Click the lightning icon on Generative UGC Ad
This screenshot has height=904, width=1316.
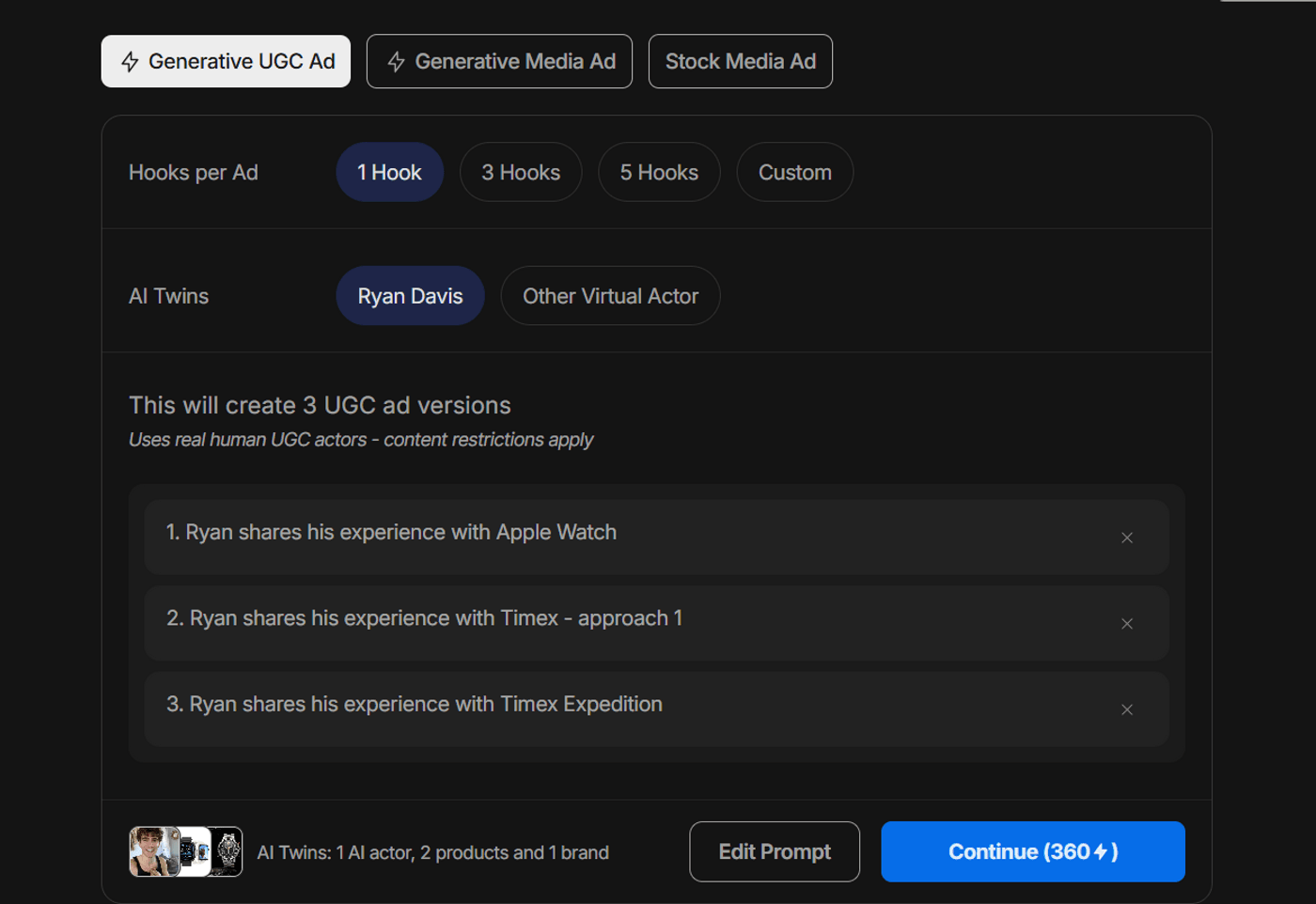[x=128, y=61]
